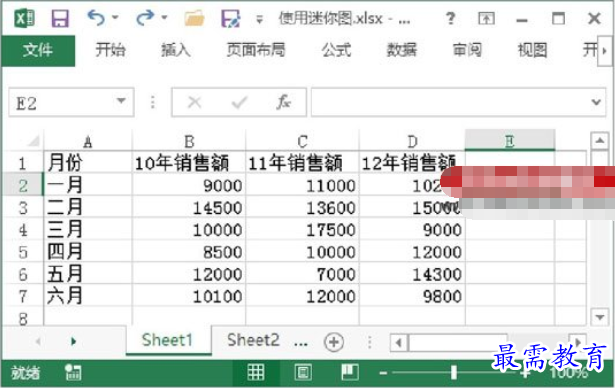This screenshot has width=615, height=388.
Task: Switch to the 审阅 ribbon tab
Action: 467,50
